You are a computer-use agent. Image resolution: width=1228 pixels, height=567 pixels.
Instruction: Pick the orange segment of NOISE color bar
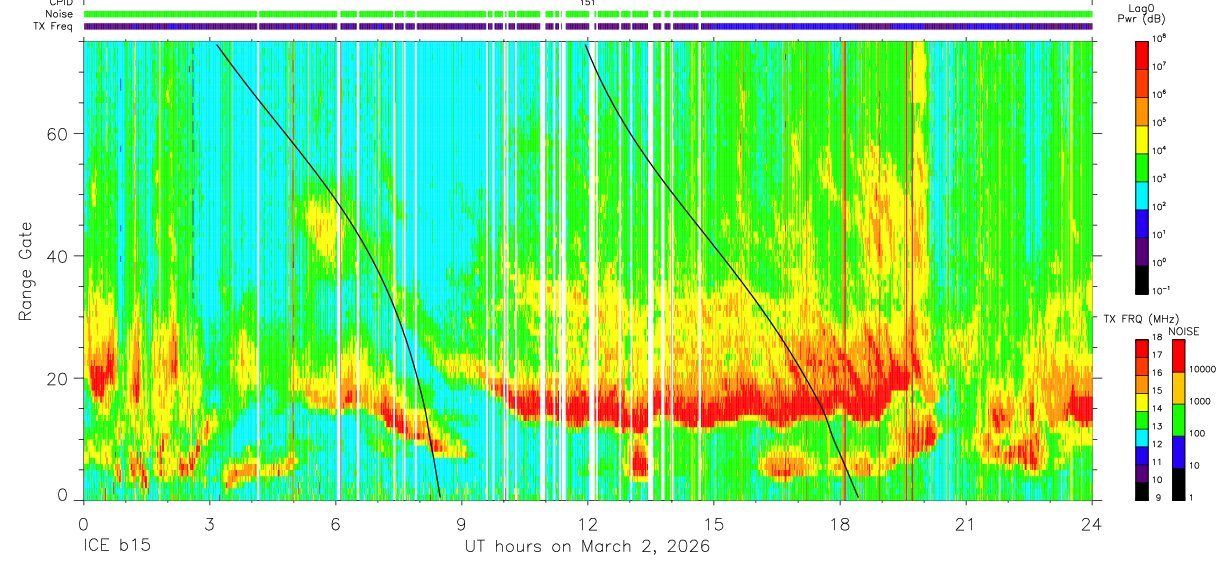point(1178,388)
